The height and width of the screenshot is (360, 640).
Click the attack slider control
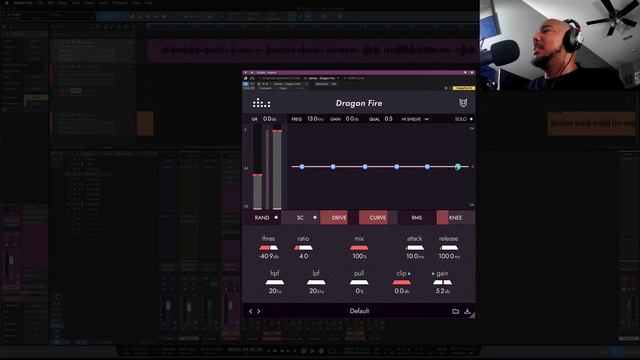point(415,248)
